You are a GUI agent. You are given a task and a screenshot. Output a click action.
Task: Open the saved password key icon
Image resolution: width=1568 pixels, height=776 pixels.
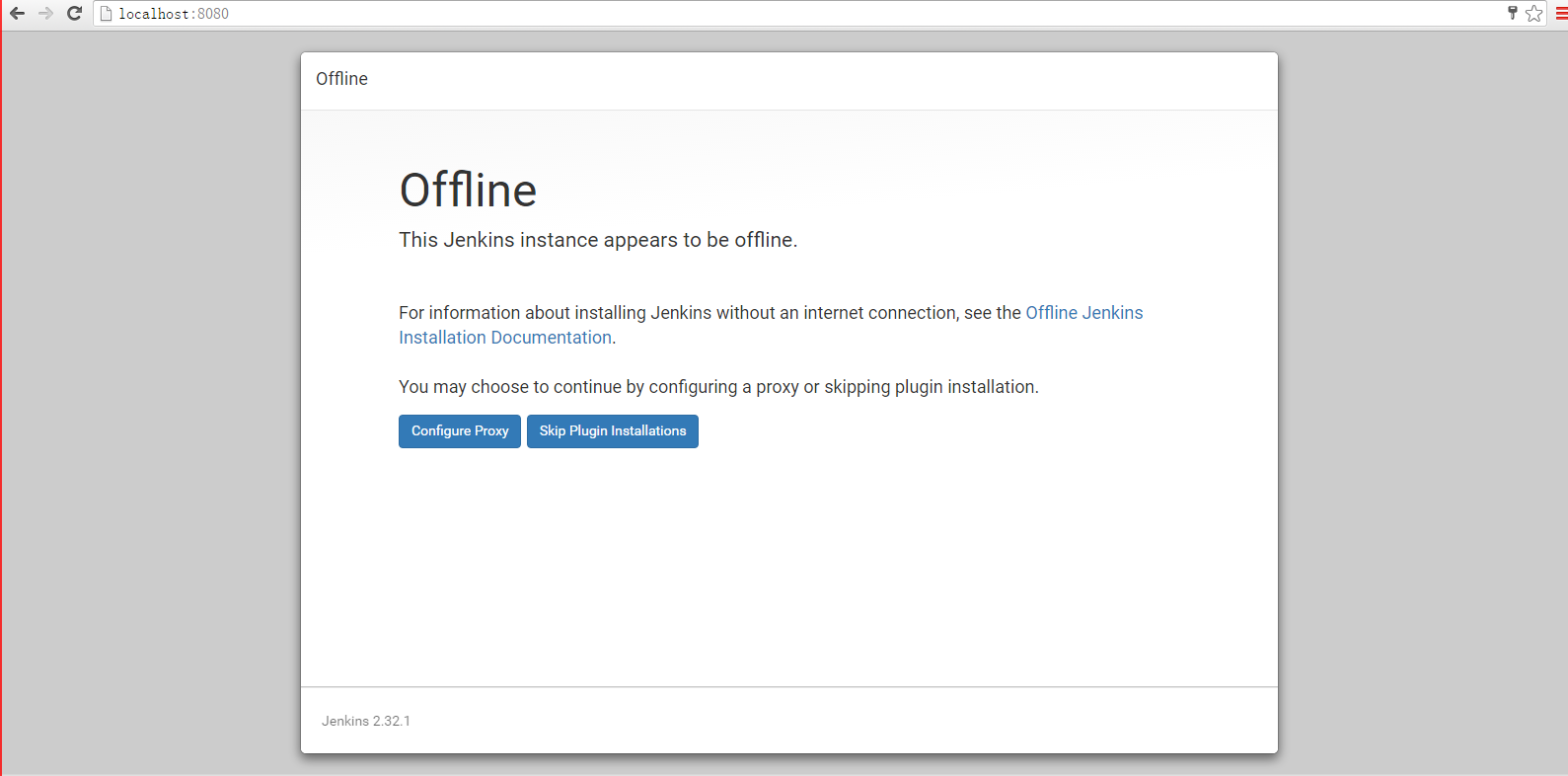pos(1512,13)
